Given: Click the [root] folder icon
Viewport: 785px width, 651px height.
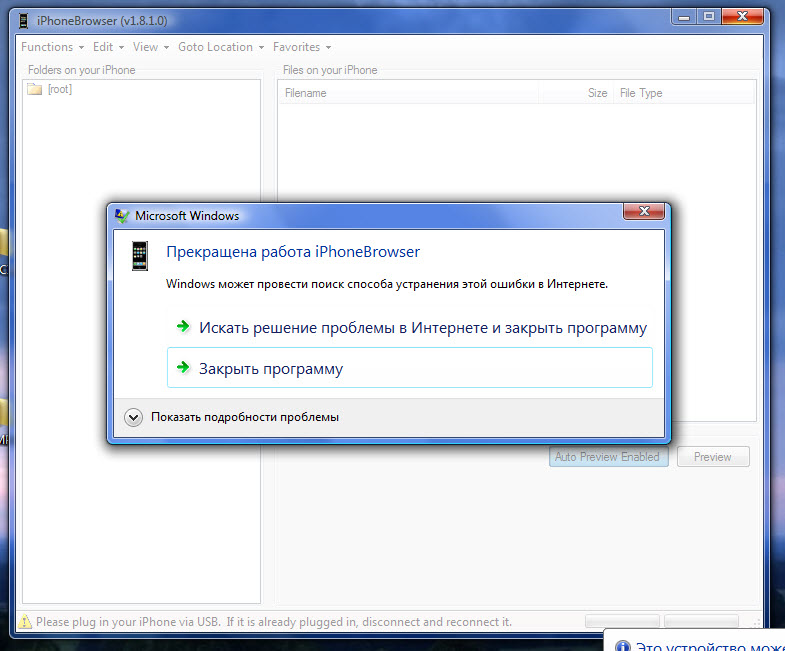Looking at the screenshot, I should (35, 90).
